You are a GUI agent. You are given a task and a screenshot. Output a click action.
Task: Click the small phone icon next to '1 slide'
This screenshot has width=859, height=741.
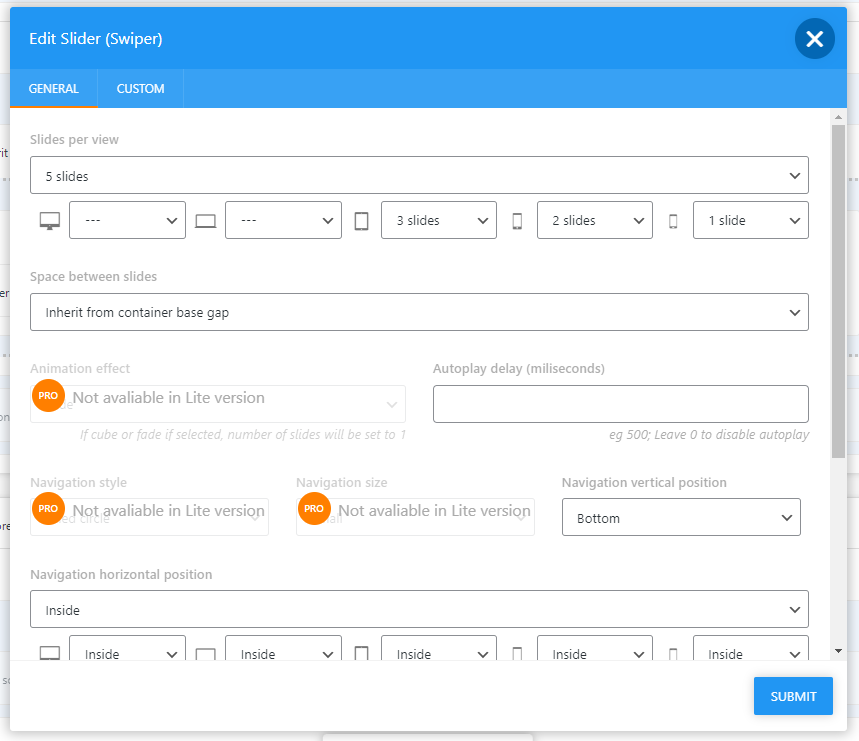[x=673, y=221]
